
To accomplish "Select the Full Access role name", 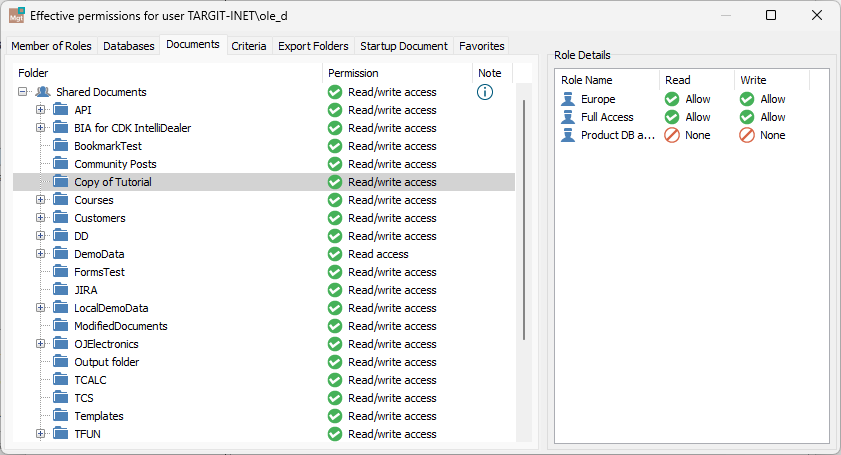I will click(607, 117).
